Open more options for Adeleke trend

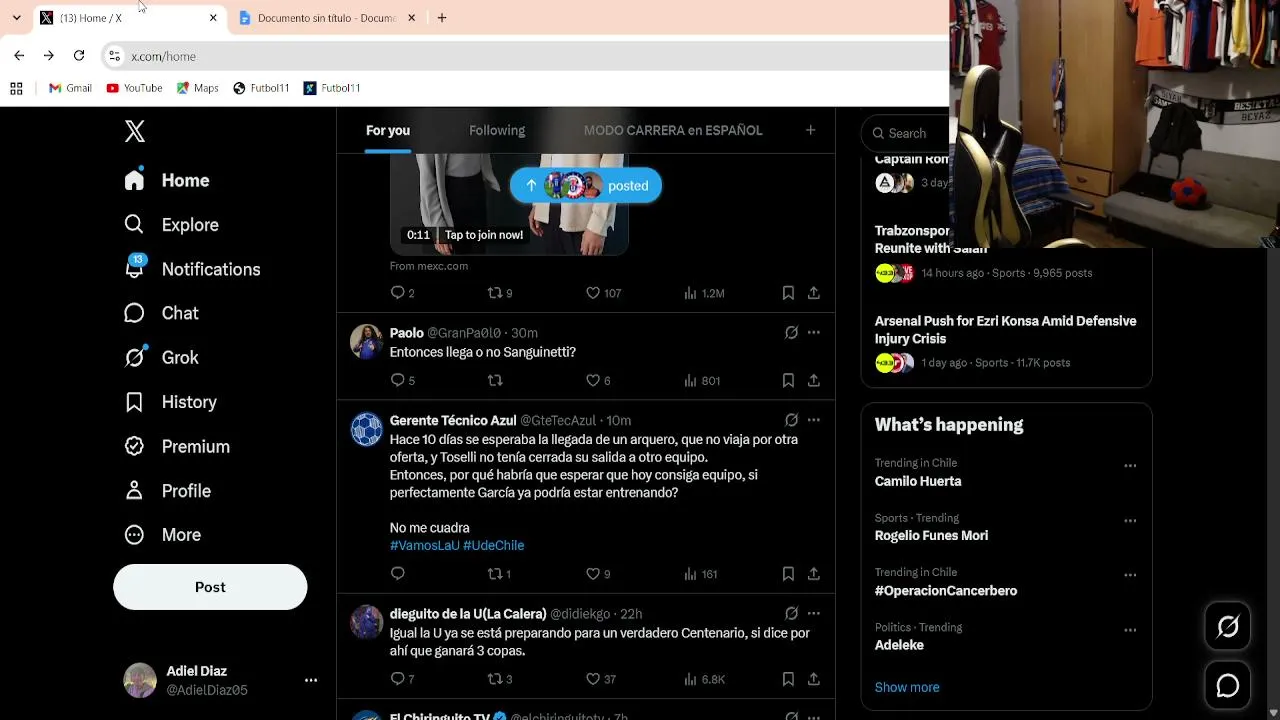tap(1130, 631)
